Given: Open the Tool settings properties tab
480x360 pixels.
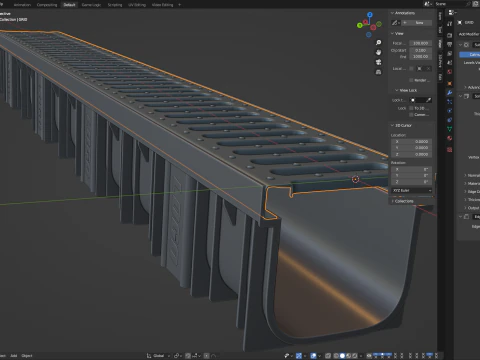Looking at the screenshot, I should [x=450, y=24].
